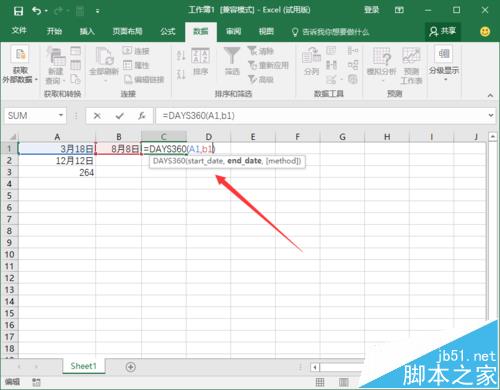Click the 高级 advanced filter button
Viewport: 500px width, 390px height.
261,79
